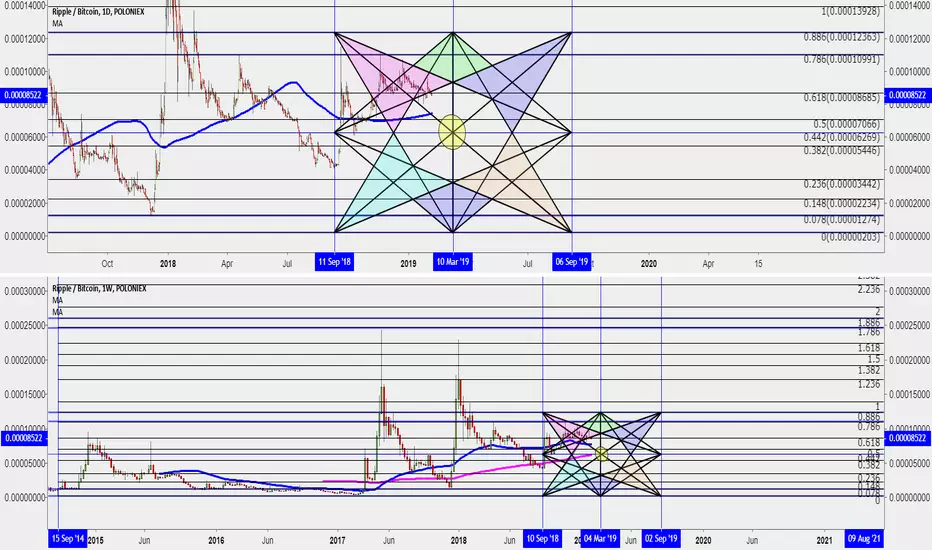Select Fibonacci level '0.148(0.00002234)'
932x550 pixels.
pos(842,203)
